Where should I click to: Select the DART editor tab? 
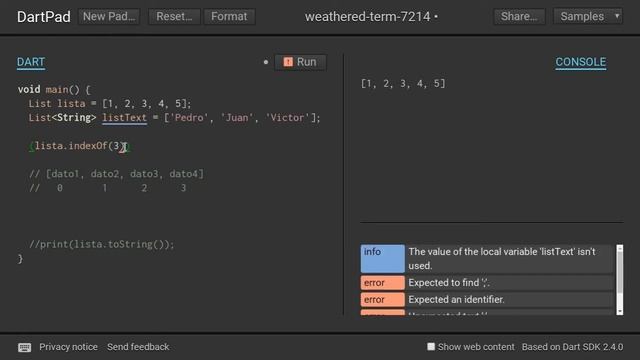coord(31,62)
